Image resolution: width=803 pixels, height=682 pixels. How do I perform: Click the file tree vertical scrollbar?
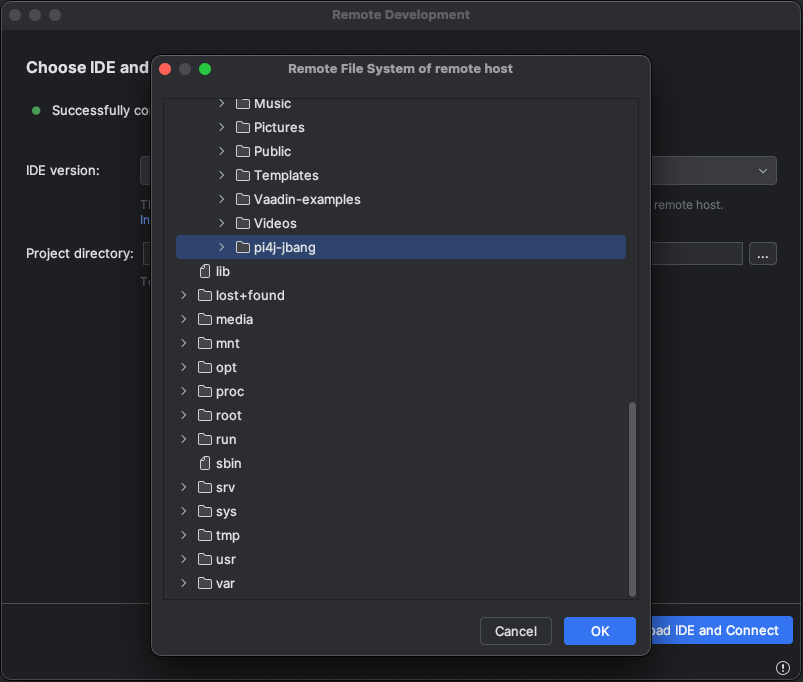[631, 497]
